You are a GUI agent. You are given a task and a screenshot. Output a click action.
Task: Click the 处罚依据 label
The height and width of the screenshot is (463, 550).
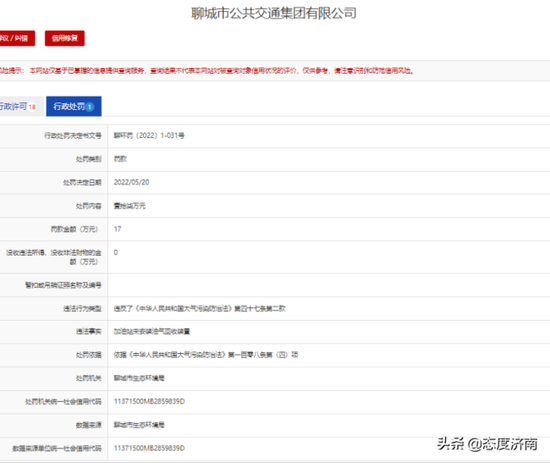click(x=89, y=355)
